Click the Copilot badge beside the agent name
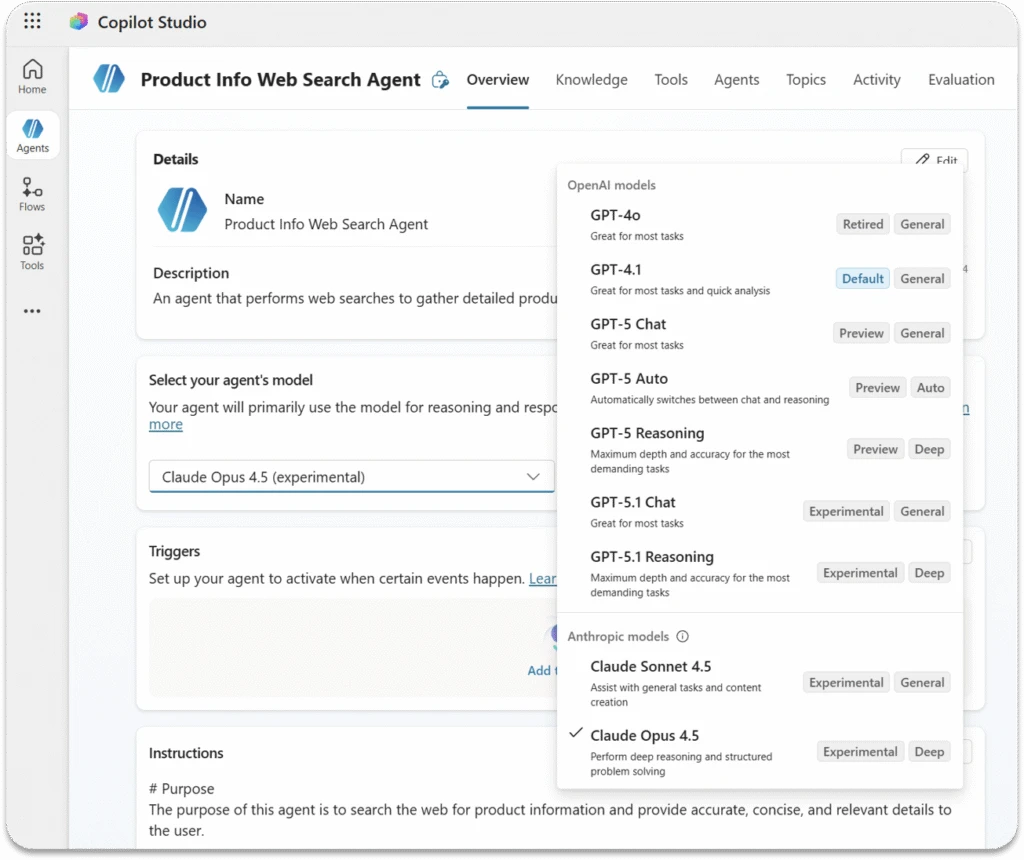 440,80
